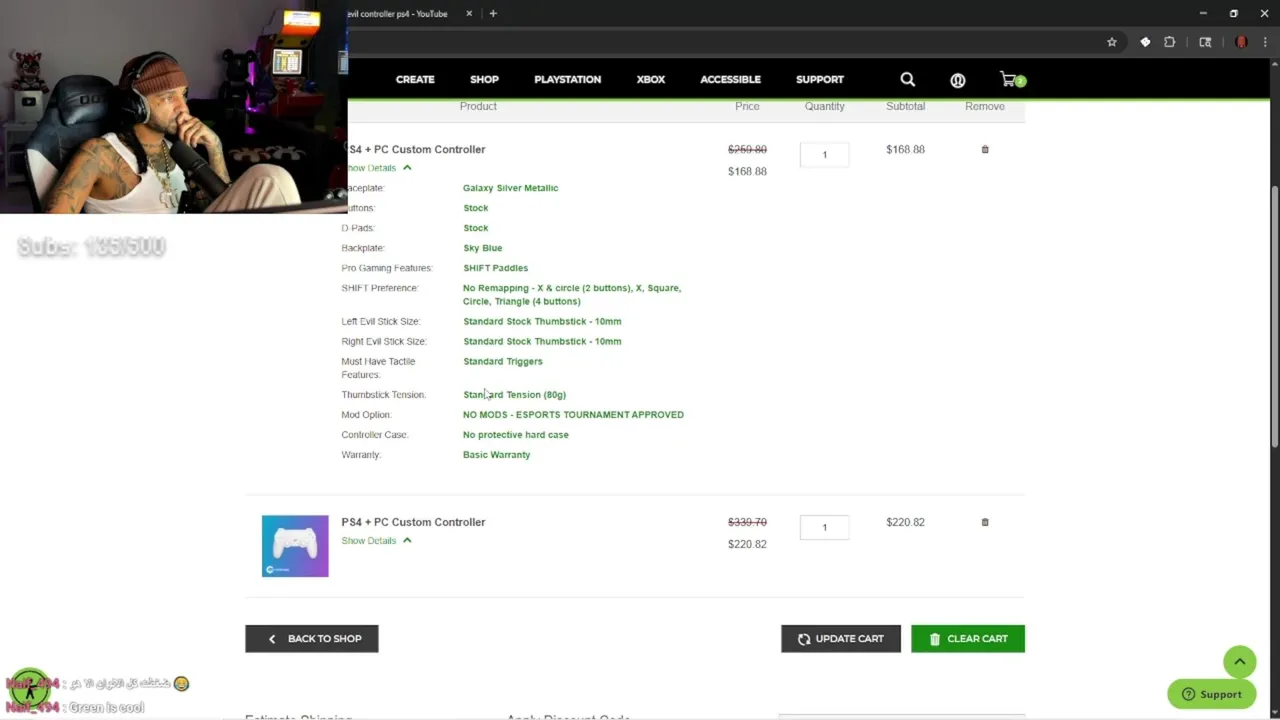Click the Left Evil Stick Size thumbstick value
The height and width of the screenshot is (720, 1280).
[x=542, y=321]
